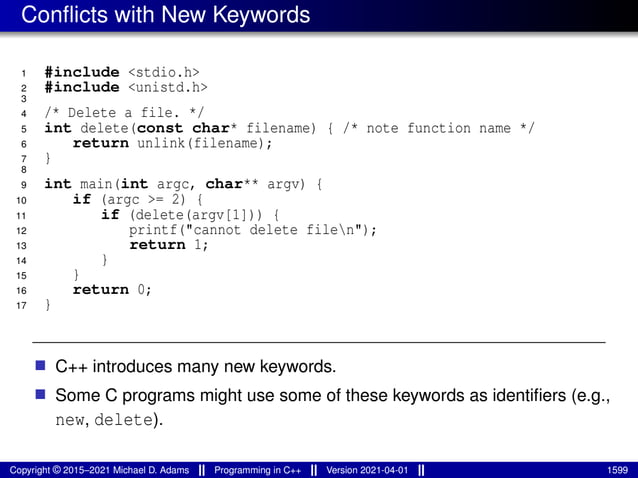Click the line "return 1;"
This screenshot has width=638, height=478.
coord(169,245)
